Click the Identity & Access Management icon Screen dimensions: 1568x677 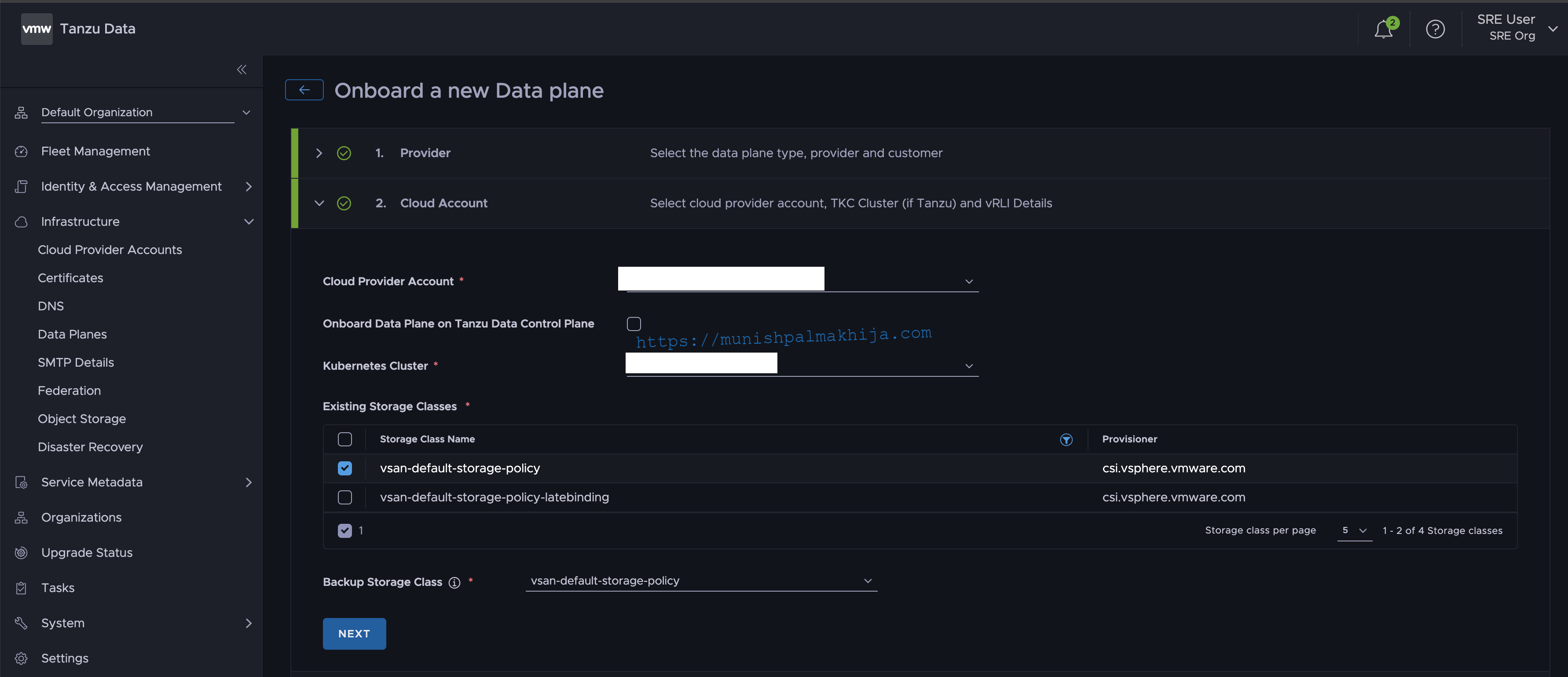21,187
